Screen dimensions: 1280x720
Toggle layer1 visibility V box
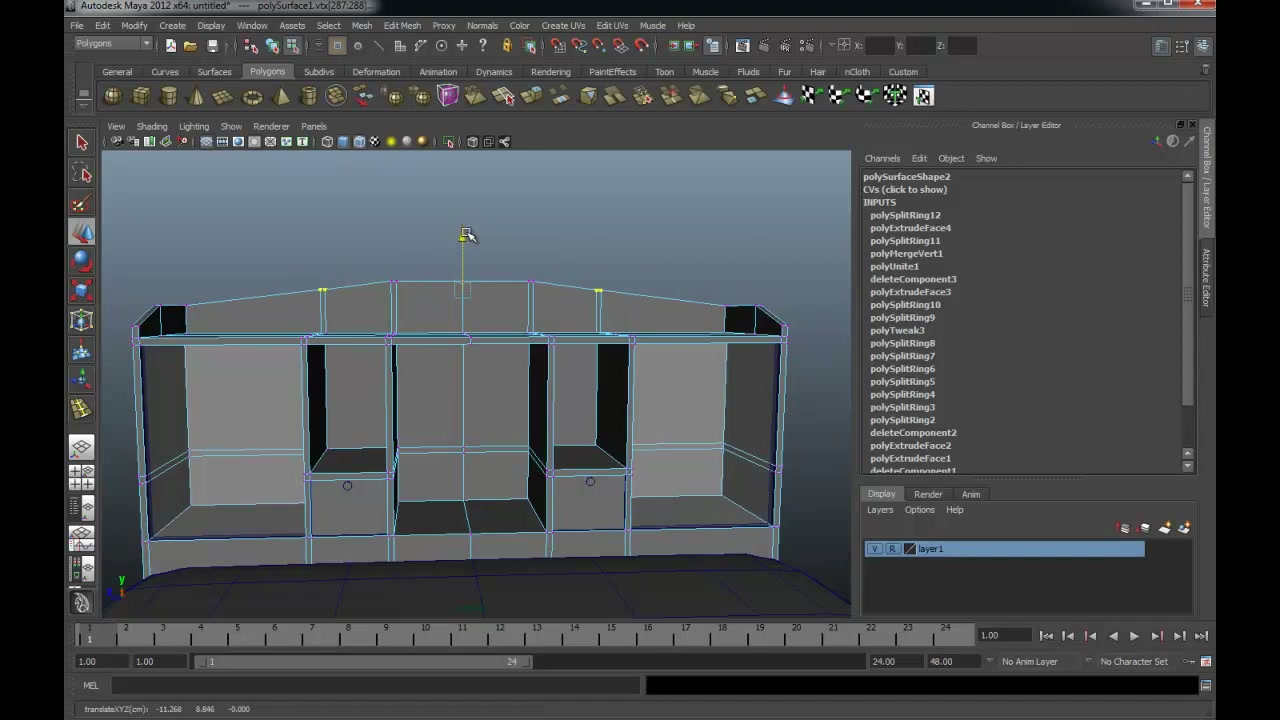875,549
